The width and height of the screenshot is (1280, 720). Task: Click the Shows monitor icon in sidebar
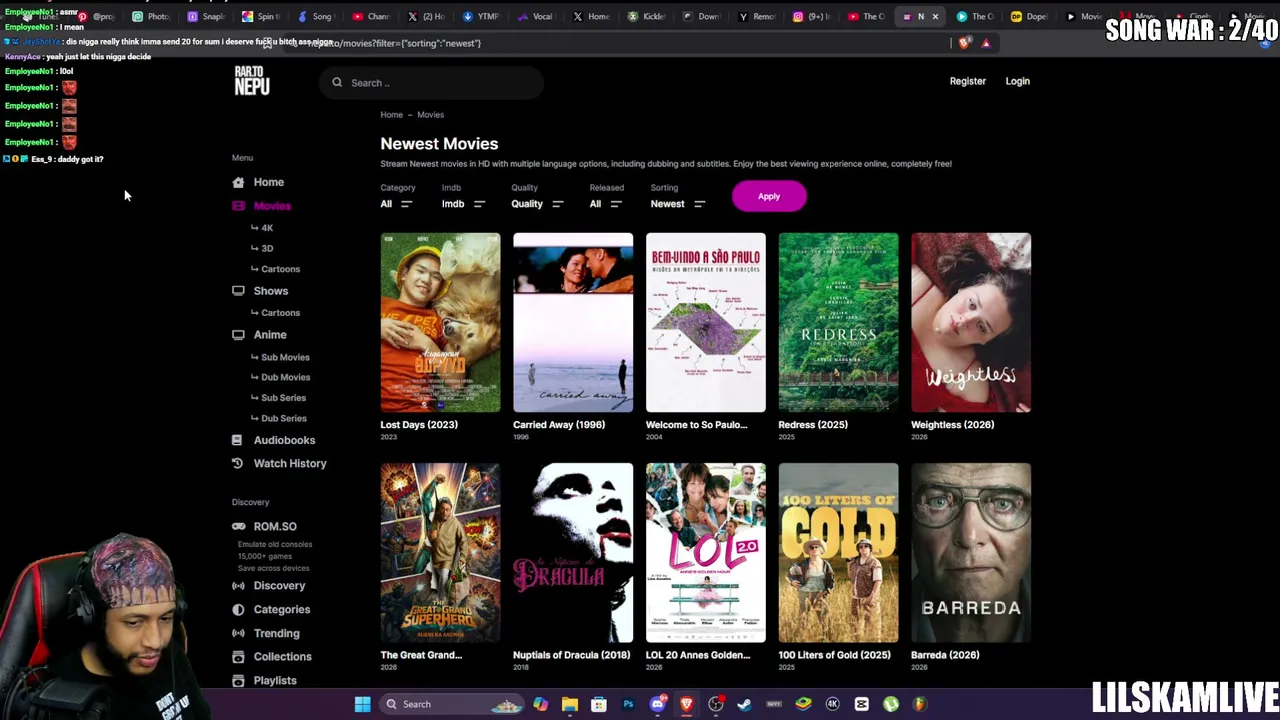[238, 291]
